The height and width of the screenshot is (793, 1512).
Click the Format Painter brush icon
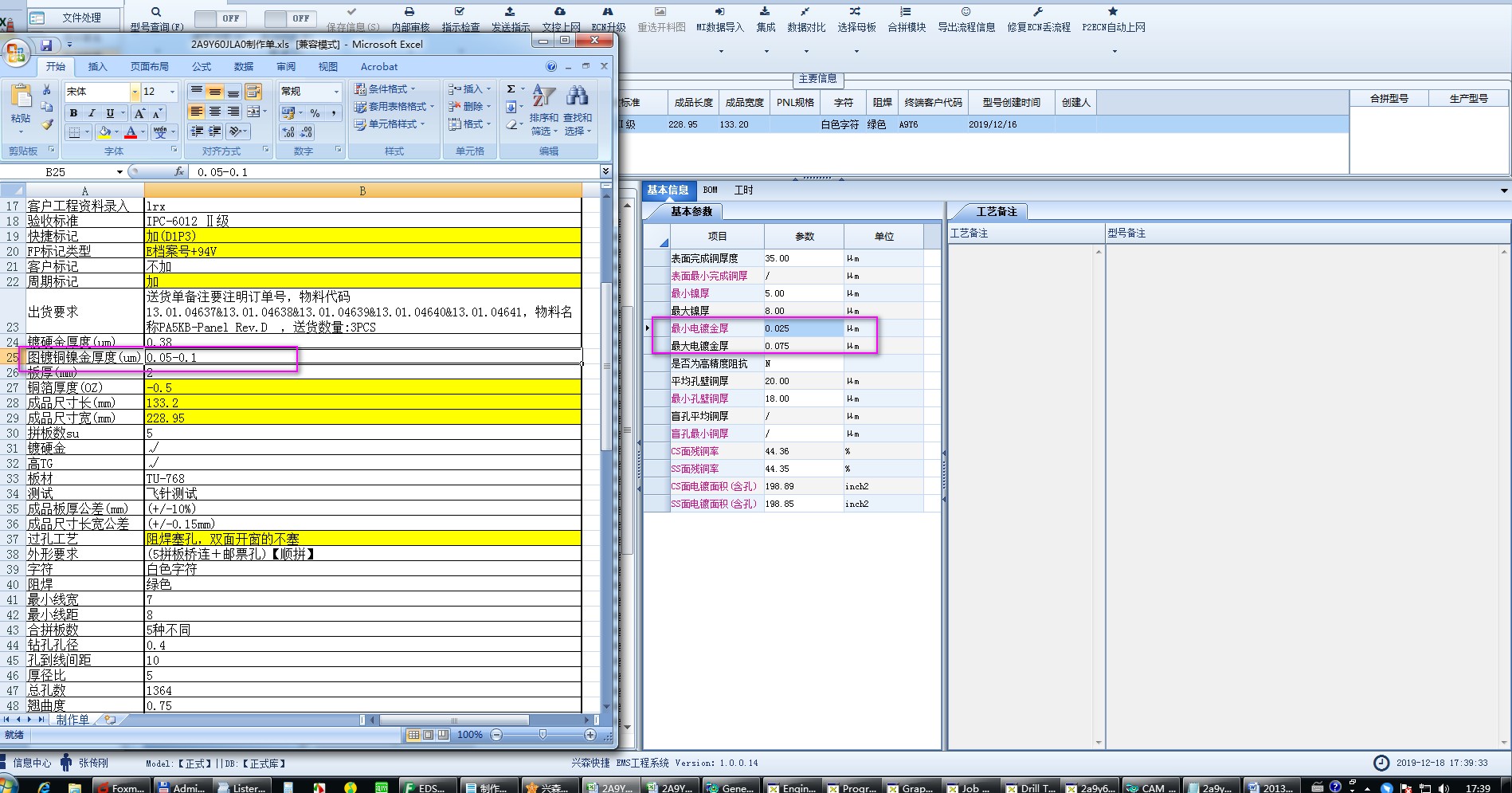(x=47, y=124)
